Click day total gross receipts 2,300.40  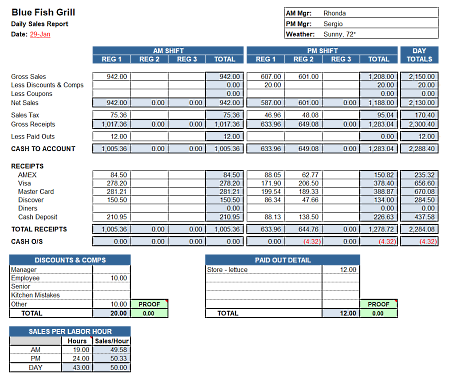(x=419, y=124)
